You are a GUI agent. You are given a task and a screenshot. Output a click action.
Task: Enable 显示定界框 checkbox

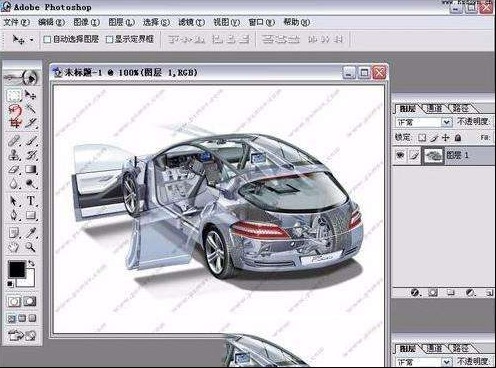pyautogui.click(x=109, y=40)
